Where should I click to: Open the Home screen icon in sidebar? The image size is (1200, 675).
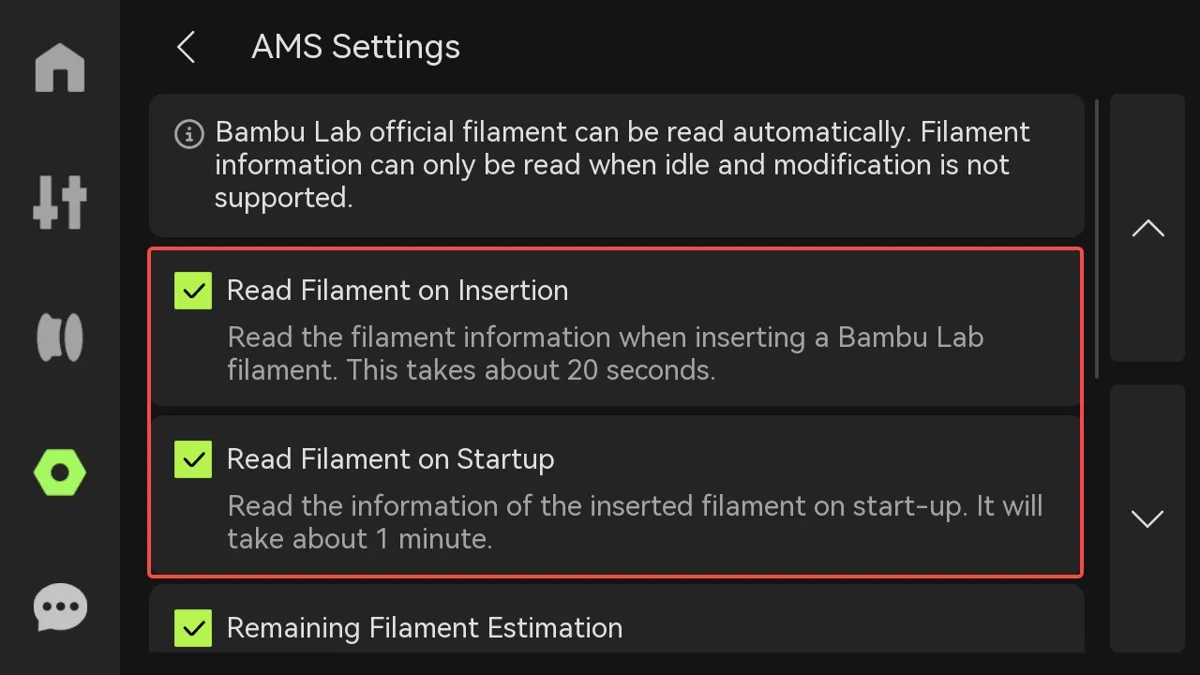point(60,68)
